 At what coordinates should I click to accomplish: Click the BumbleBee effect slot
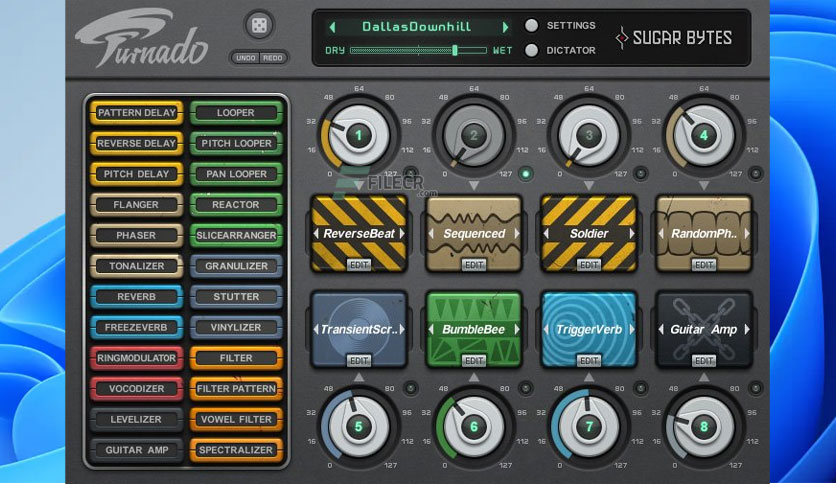pos(474,329)
